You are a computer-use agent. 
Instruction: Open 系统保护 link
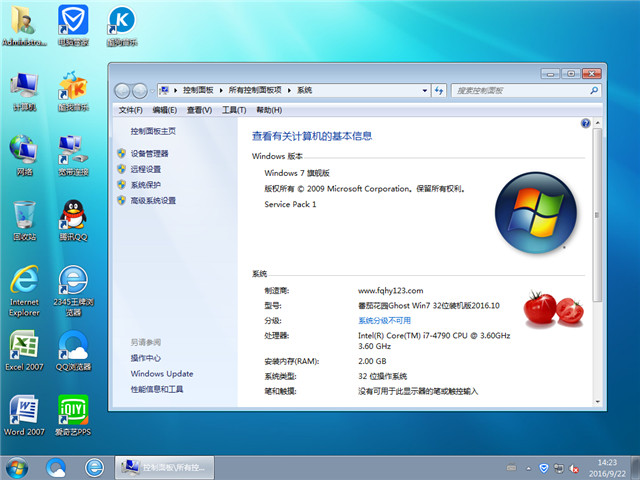point(146,185)
